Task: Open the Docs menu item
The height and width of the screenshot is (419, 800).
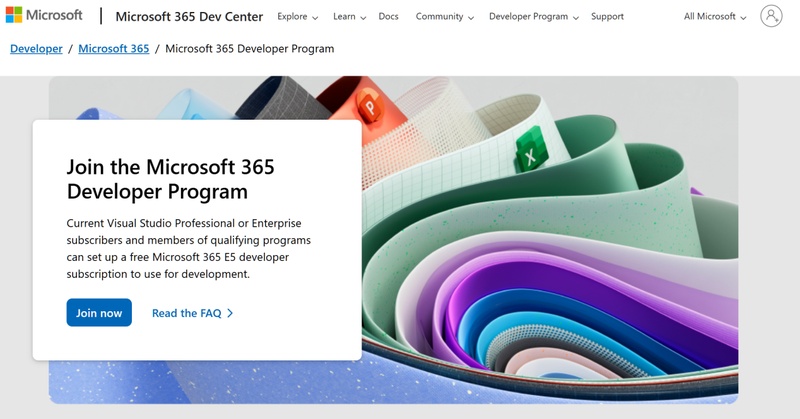Action: [388, 16]
